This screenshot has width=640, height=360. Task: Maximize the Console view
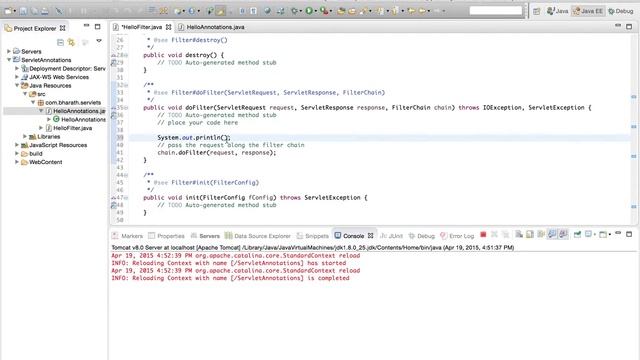point(629,234)
